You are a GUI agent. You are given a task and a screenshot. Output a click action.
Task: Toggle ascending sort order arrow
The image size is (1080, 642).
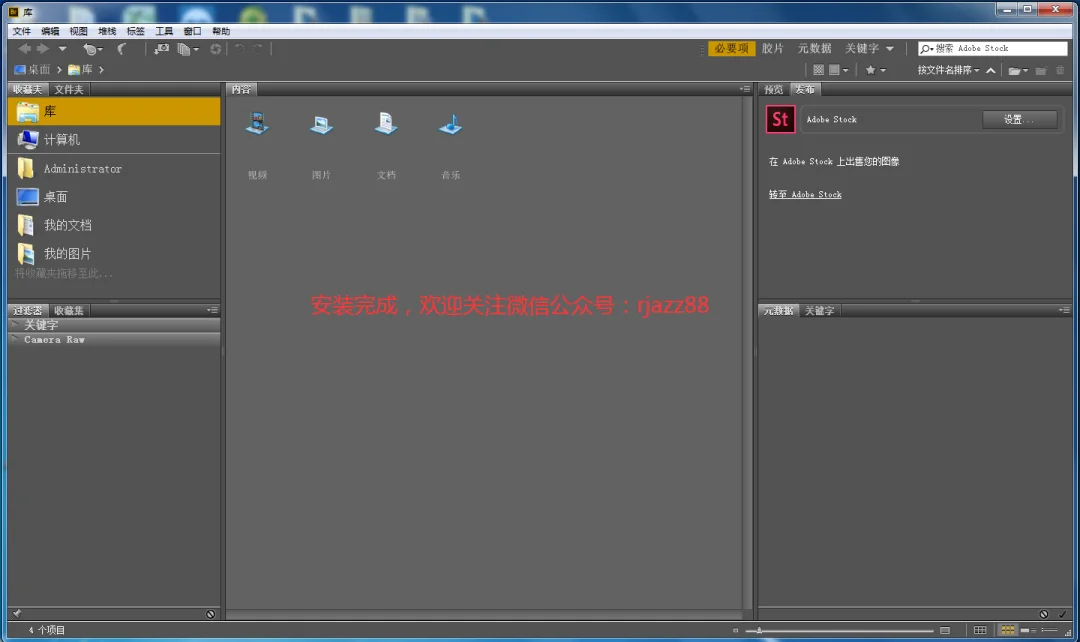click(x=990, y=70)
